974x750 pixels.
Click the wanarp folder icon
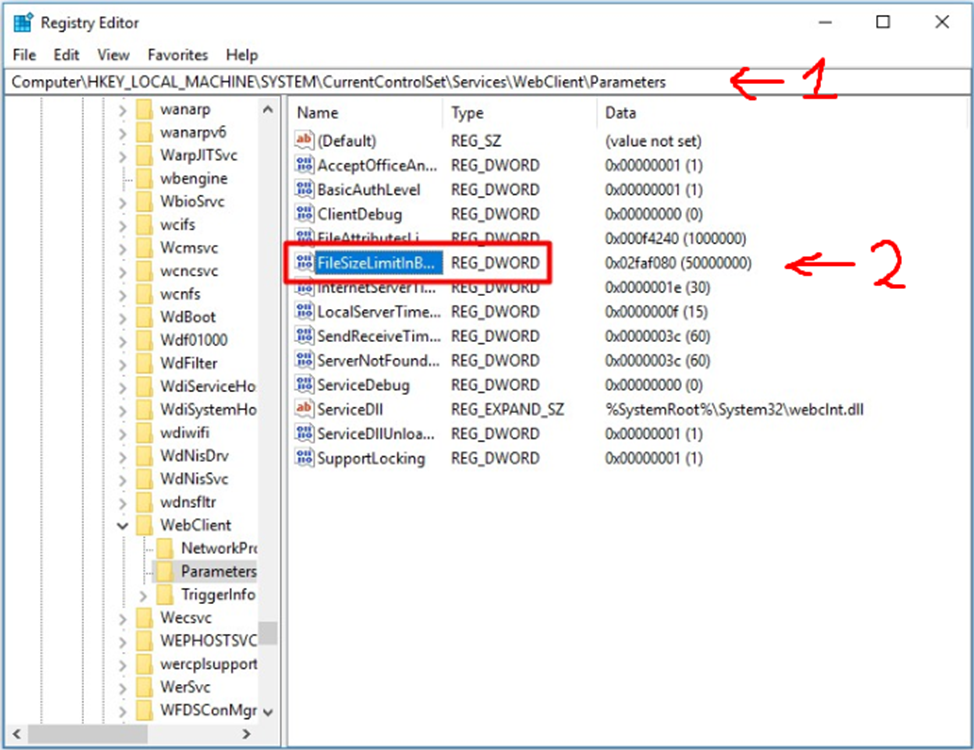point(144,109)
